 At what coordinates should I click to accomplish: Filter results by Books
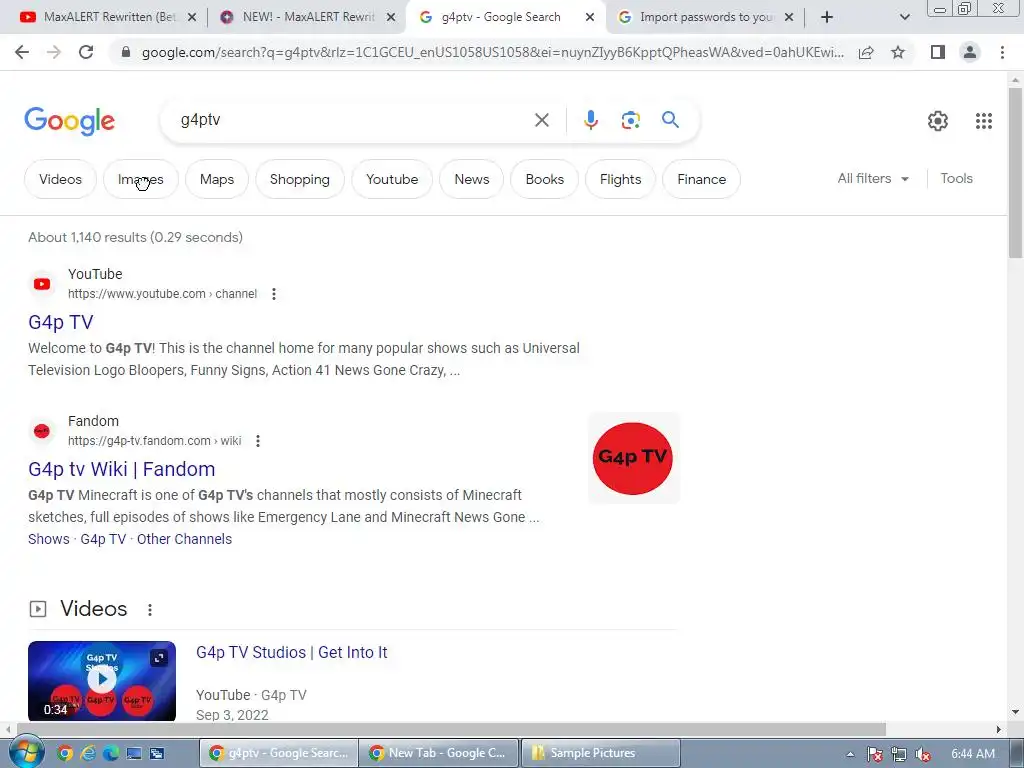pos(544,179)
